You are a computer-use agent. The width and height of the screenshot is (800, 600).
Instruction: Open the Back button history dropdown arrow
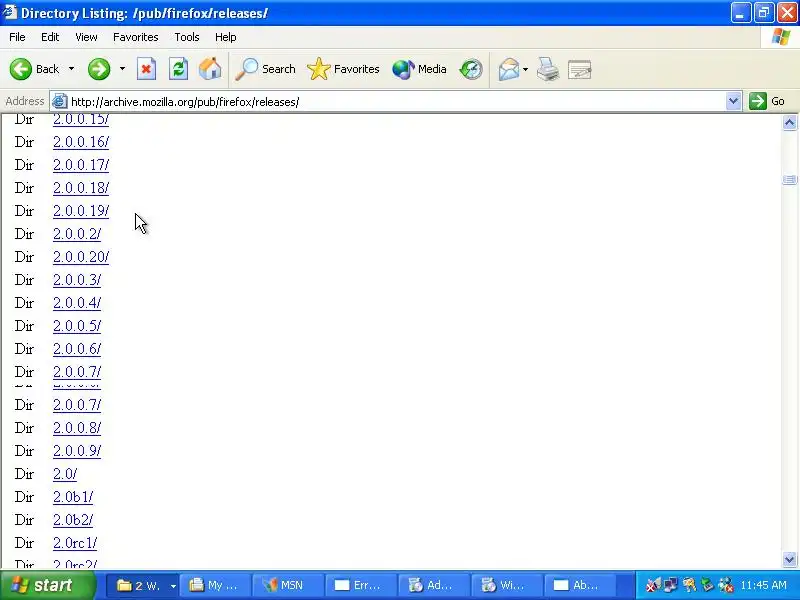click(71, 69)
